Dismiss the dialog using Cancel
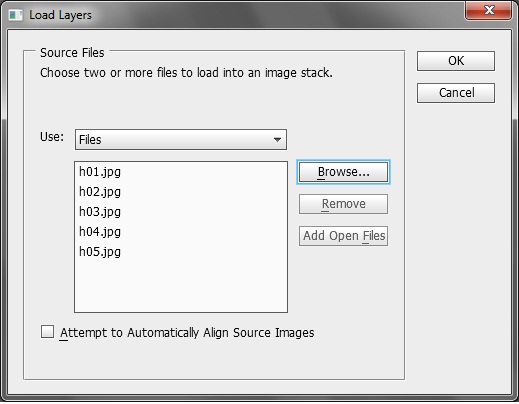 tap(456, 93)
